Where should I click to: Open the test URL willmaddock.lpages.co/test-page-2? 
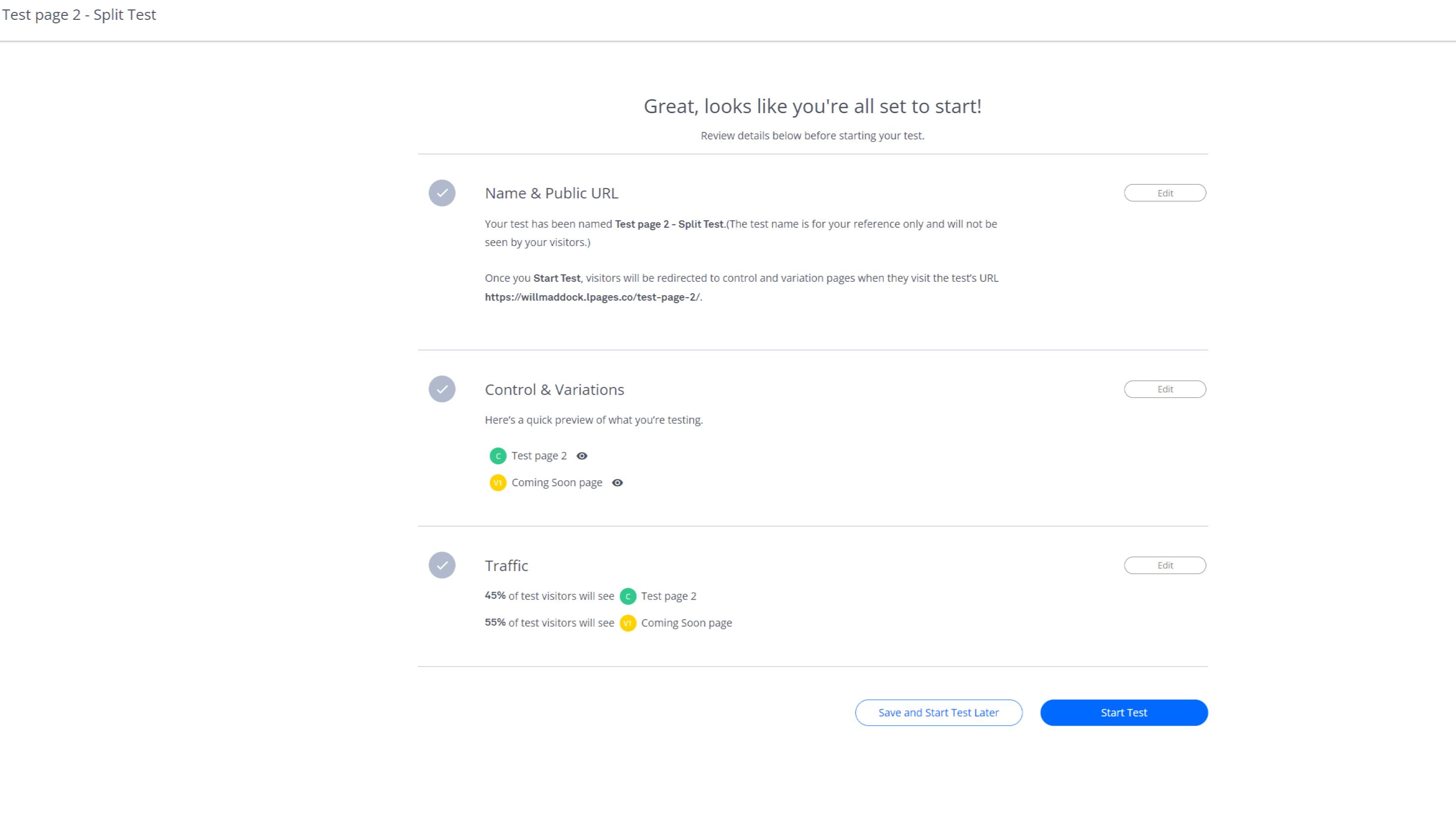tap(592, 297)
